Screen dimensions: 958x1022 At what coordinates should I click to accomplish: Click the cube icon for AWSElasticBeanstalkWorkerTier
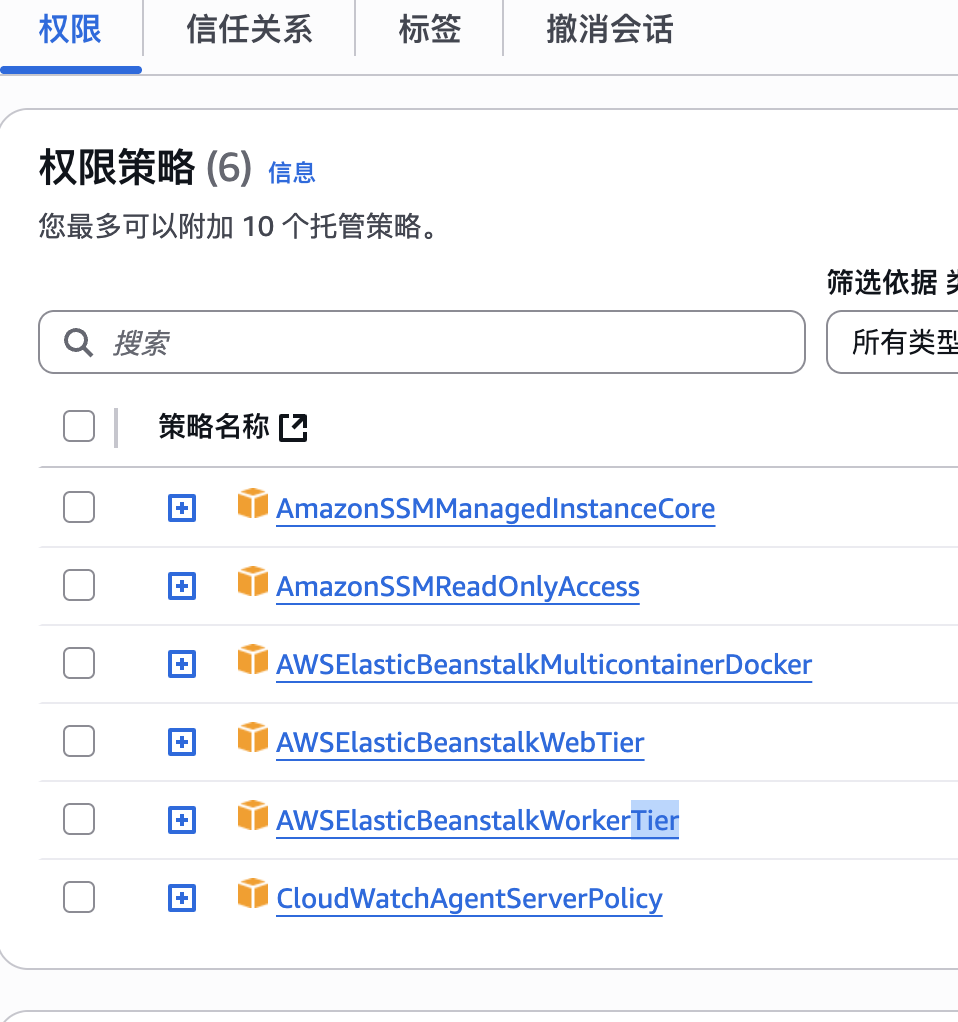click(253, 815)
